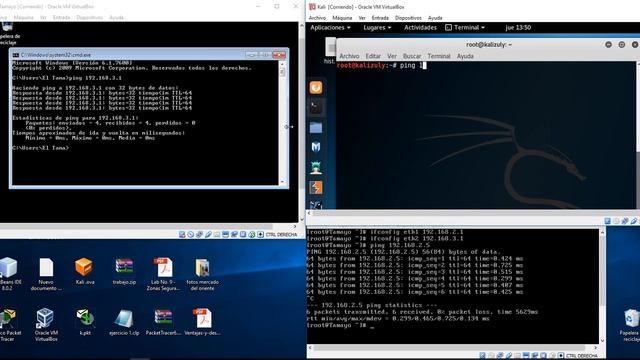Click green mouse integration icon in Tamayo VM
This screenshot has width=640, height=360.
pyautogui.click(x=252, y=235)
